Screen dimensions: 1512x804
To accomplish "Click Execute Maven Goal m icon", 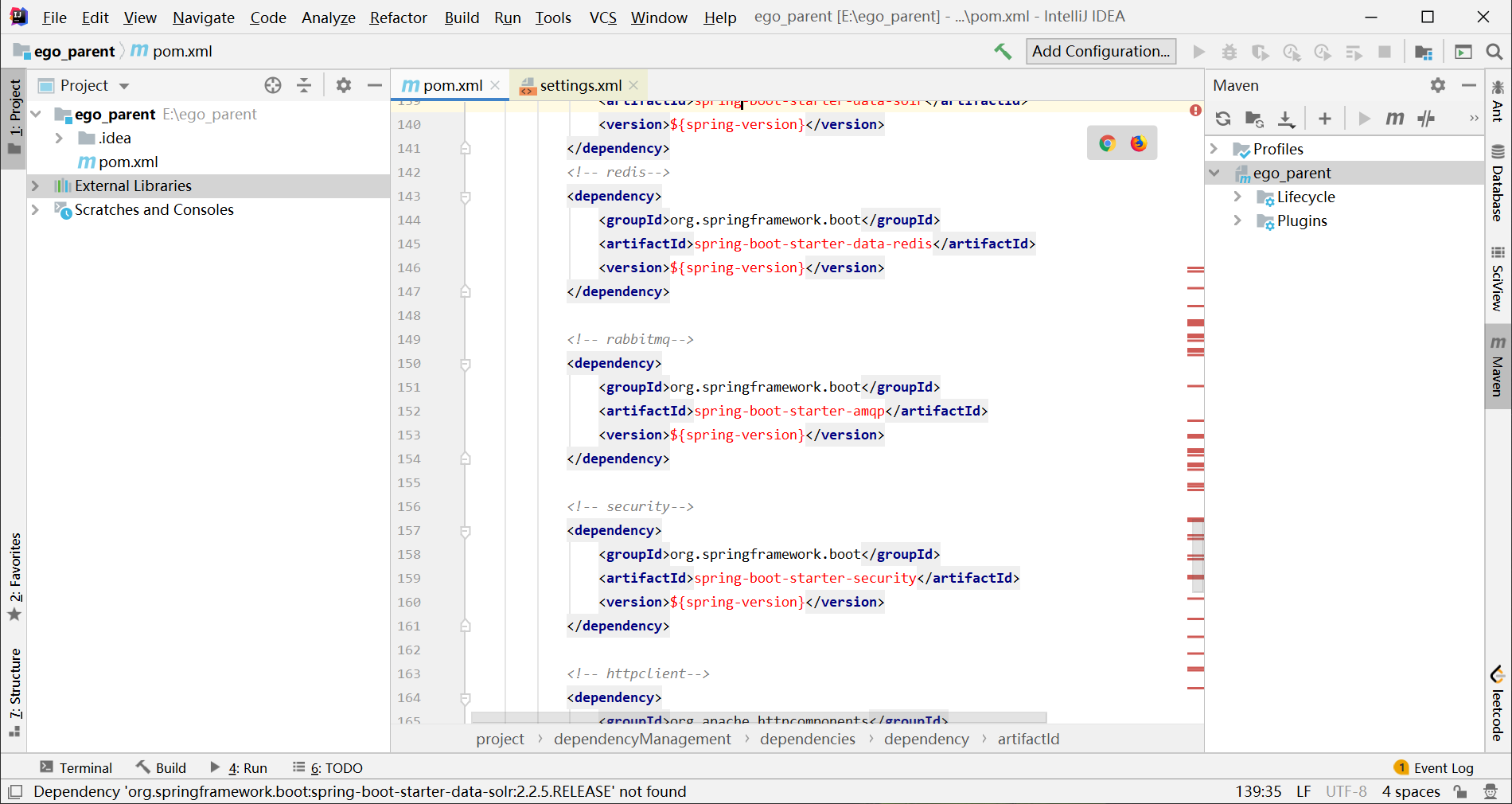I will click(1394, 119).
